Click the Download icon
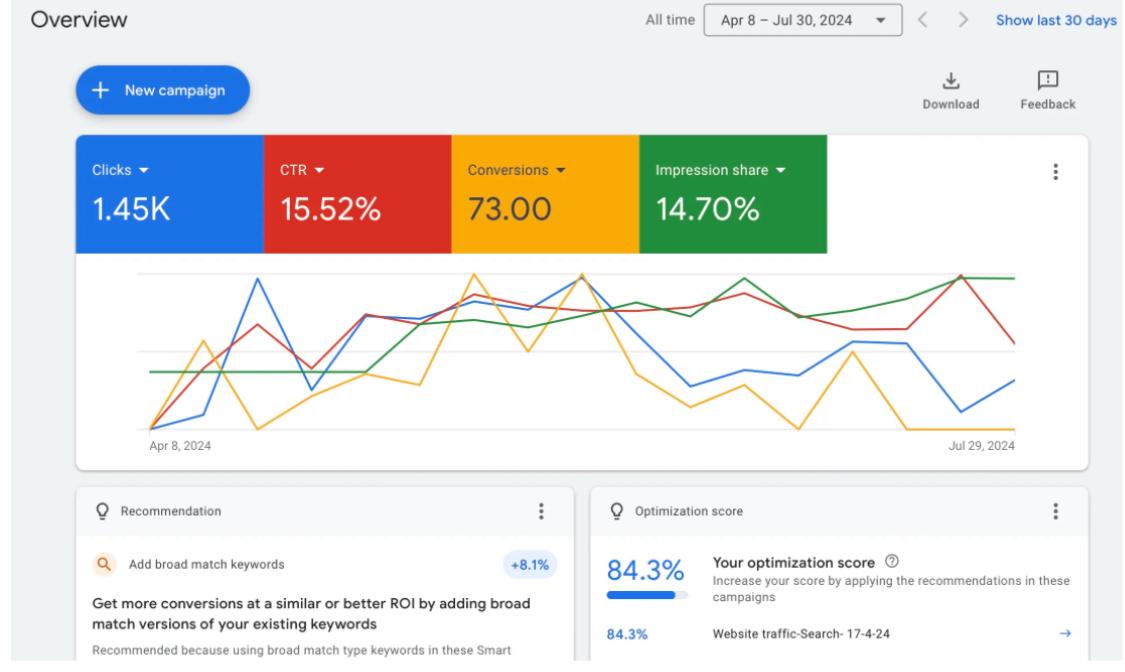Viewport: 1125px width, 672px height. [950, 81]
